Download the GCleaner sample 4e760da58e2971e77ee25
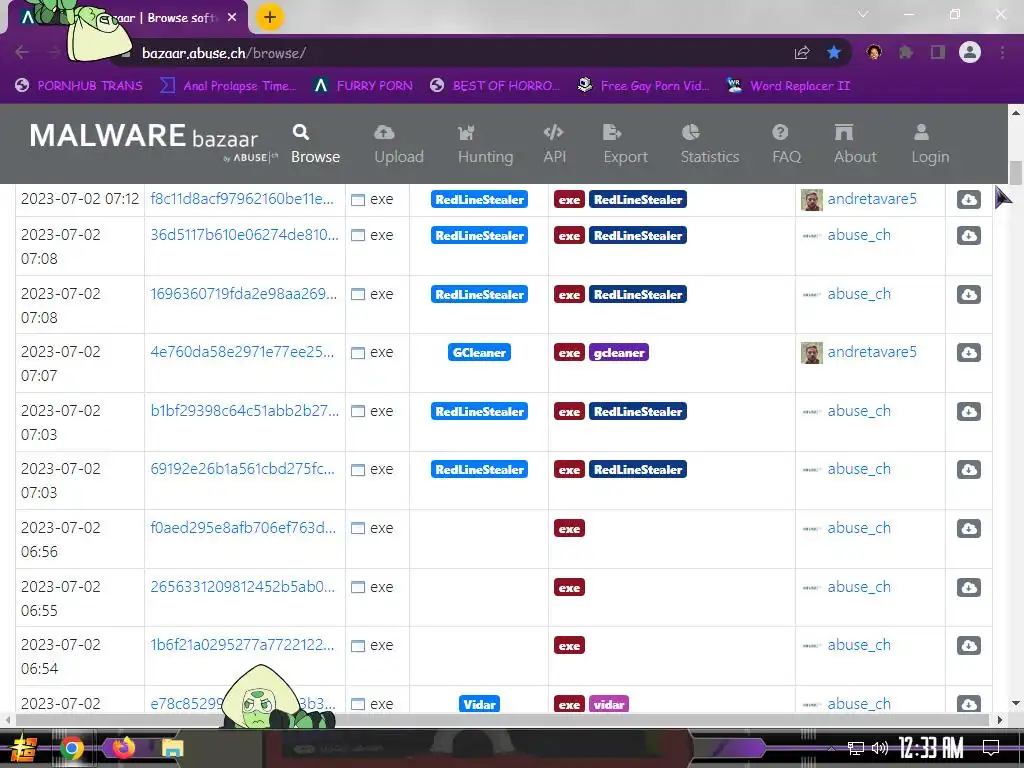The image size is (1024, 768). coord(968,352)
